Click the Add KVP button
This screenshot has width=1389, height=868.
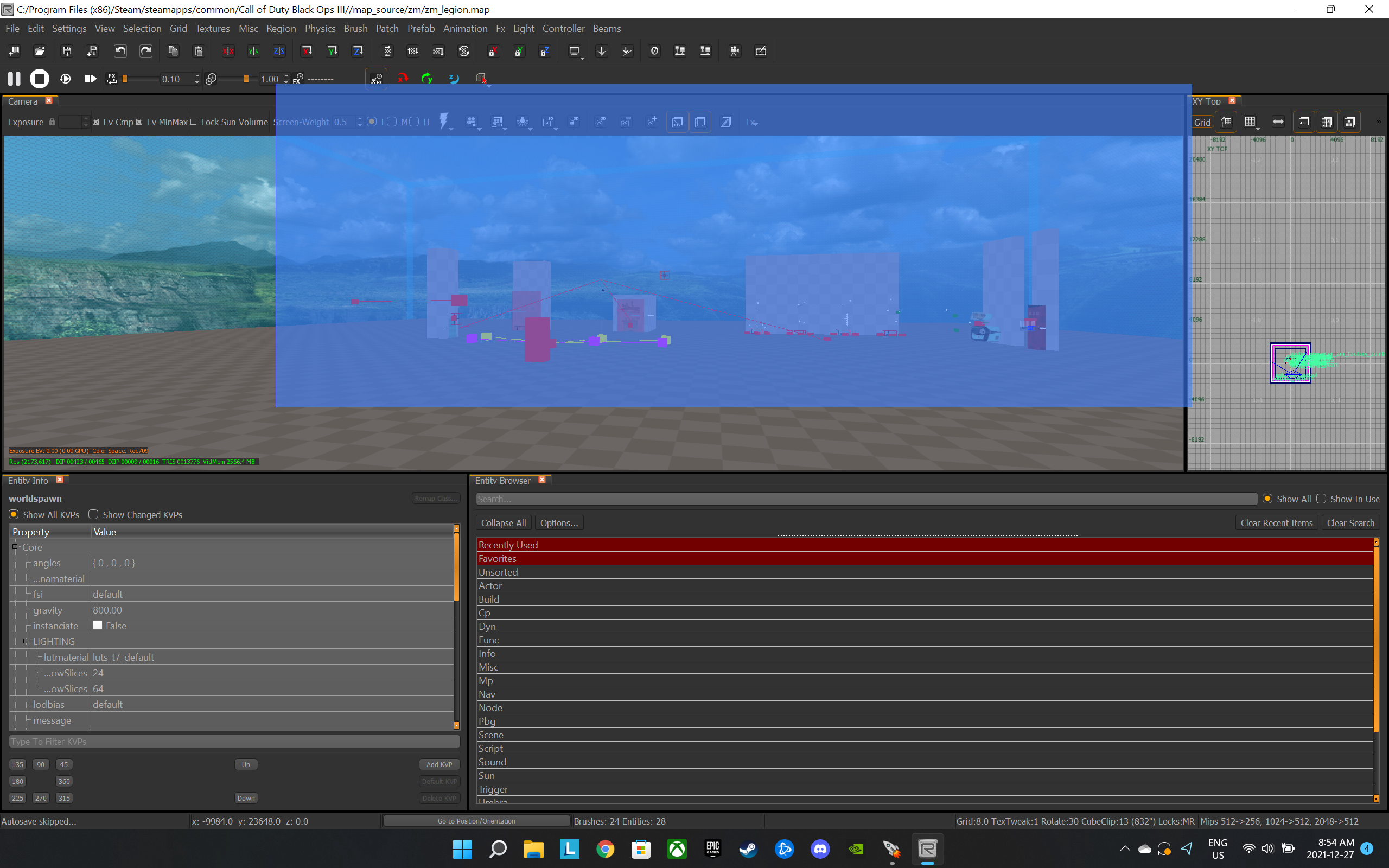(x=439, y=764)
